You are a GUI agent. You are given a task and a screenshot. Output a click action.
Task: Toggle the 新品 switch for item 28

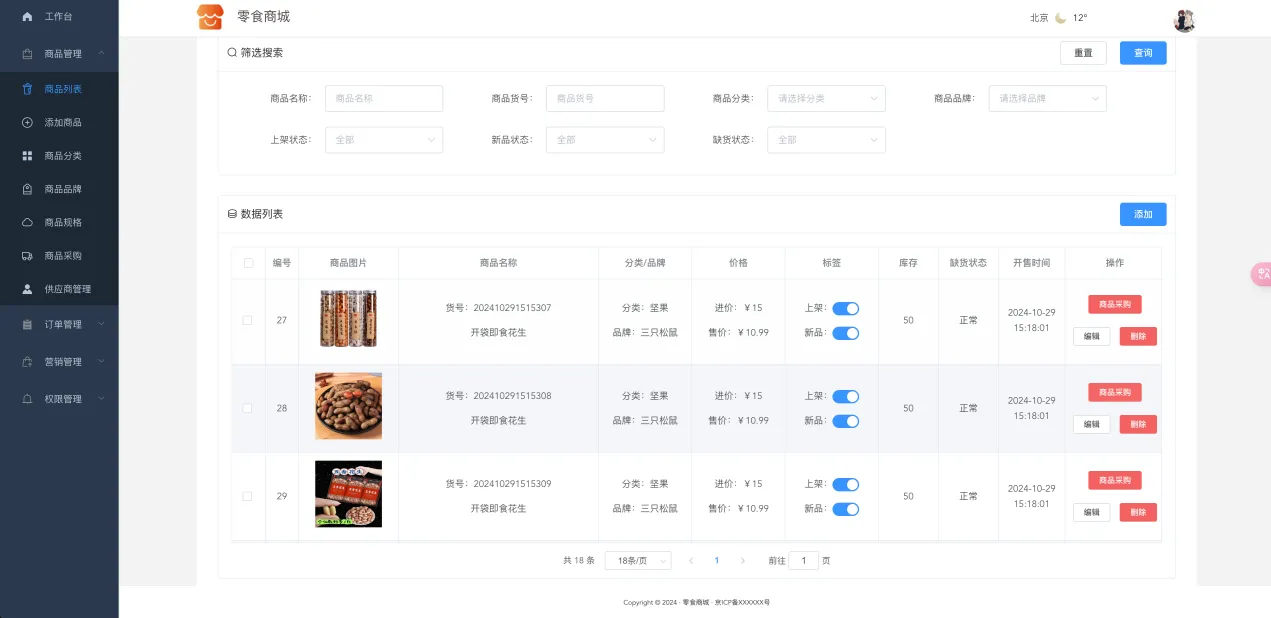click(845, 421)
